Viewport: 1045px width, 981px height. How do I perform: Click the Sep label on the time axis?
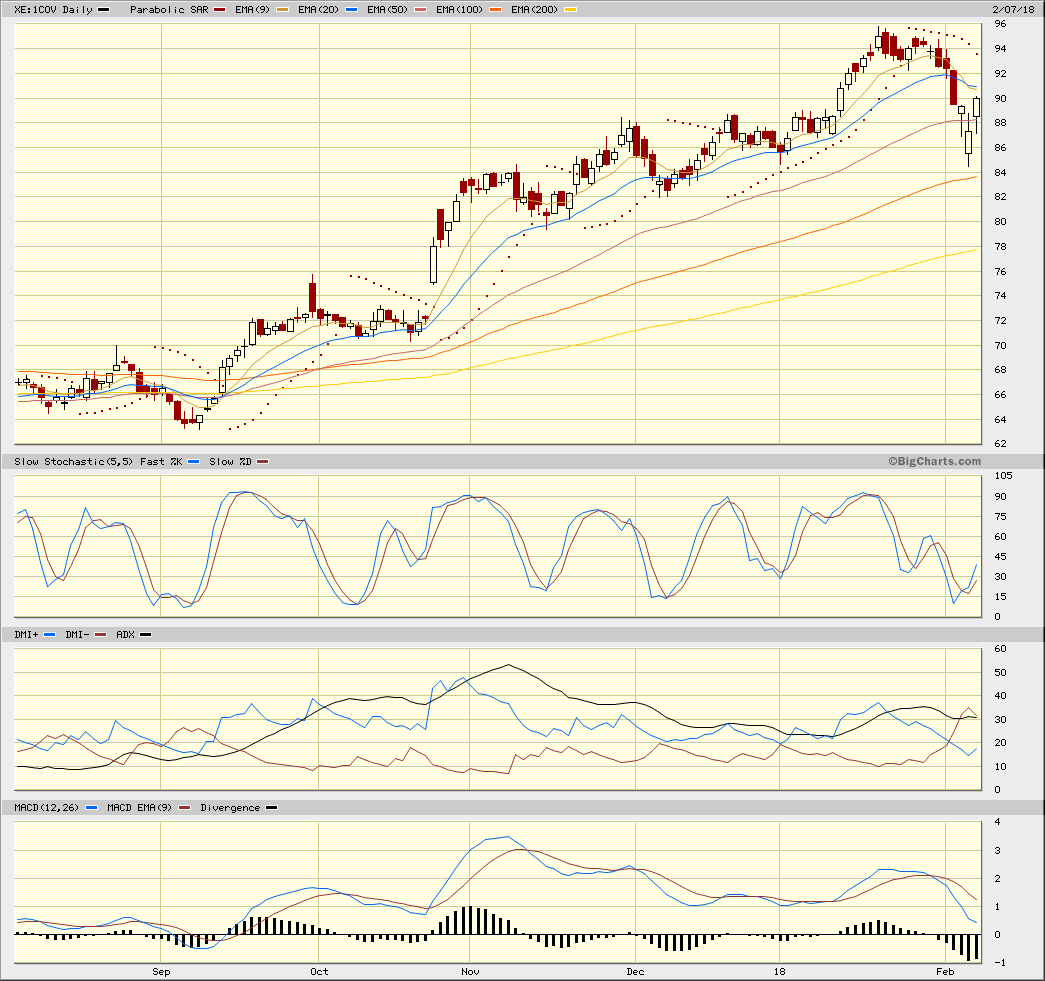pyautogui.click(x=161, y=971)
